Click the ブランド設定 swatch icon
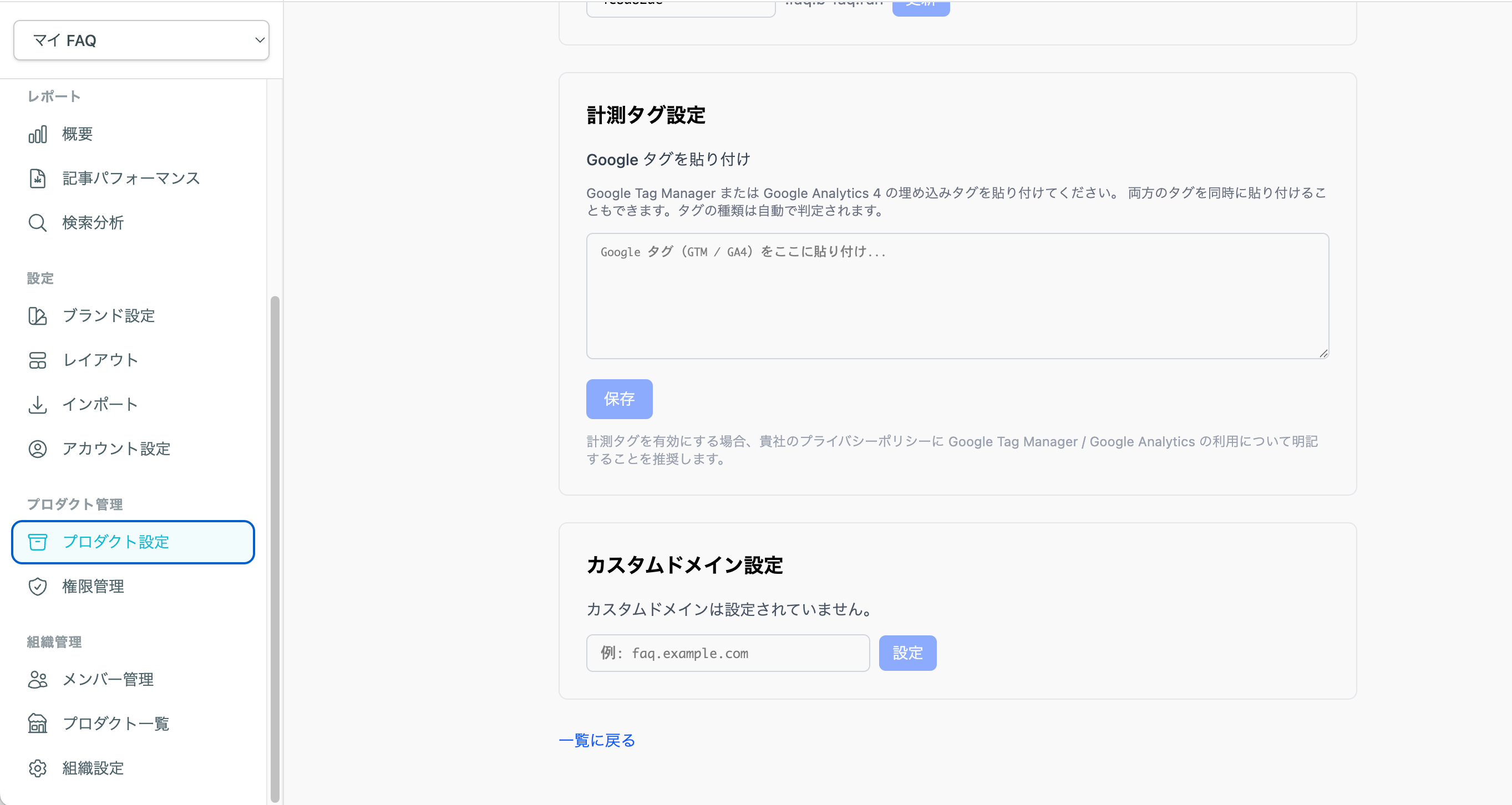The image size is (1512, 805). click(x=38, y=315)
